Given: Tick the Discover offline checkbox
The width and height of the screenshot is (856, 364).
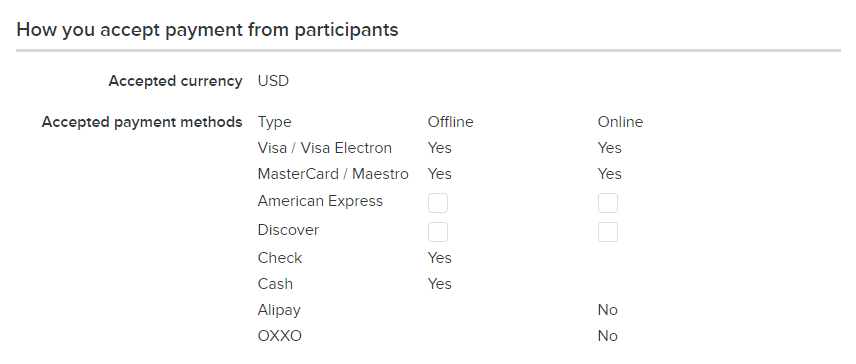Looking at the screenshot, I should click(x=438, y=232).
